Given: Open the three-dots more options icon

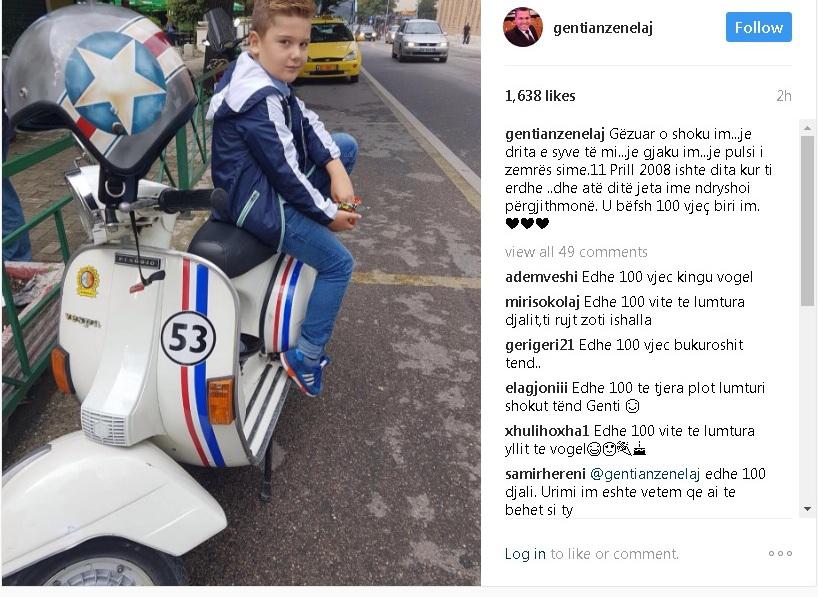Looking at the screenshot, I should coord(780,554).
